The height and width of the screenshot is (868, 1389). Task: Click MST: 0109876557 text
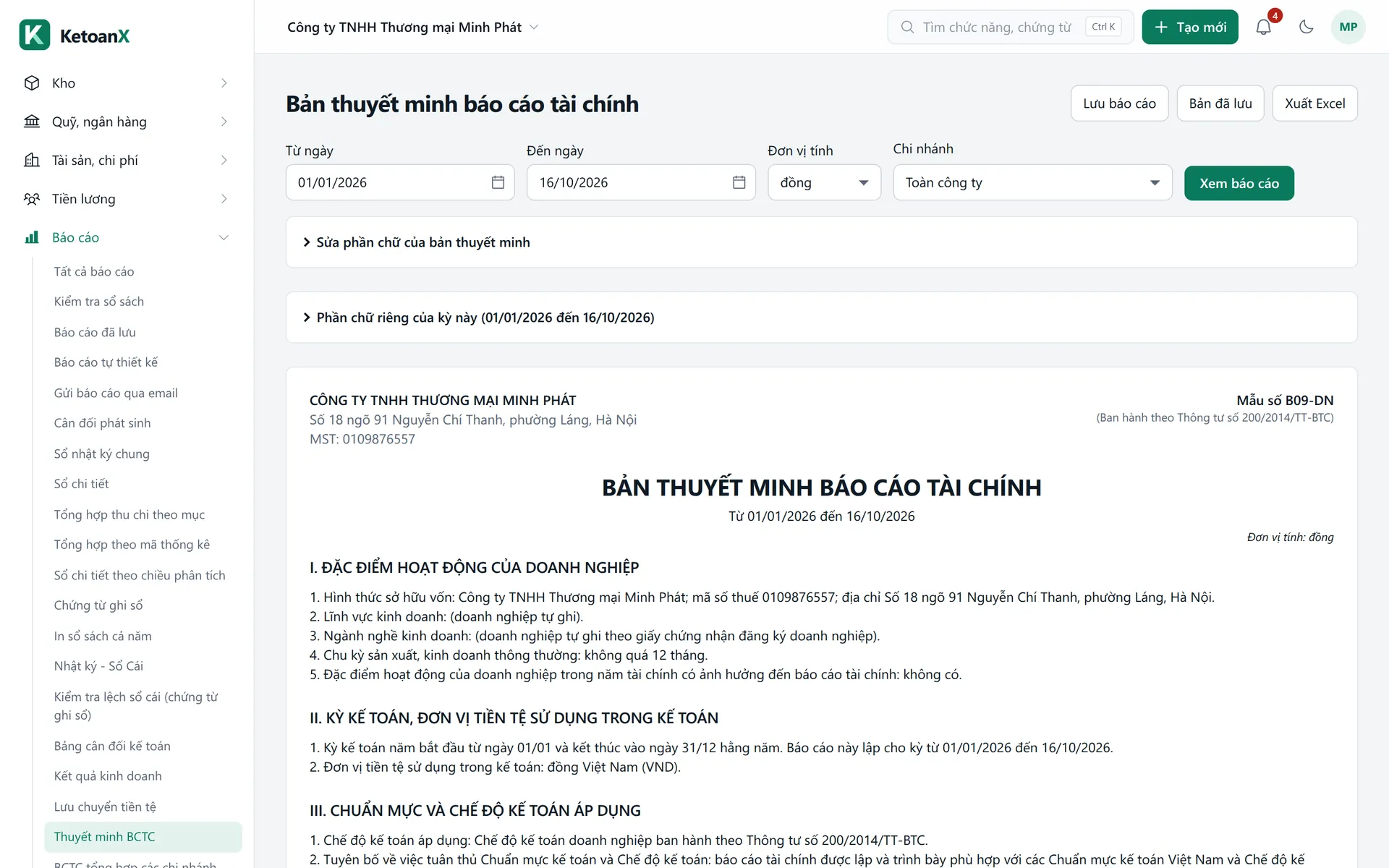pos(362,439)
